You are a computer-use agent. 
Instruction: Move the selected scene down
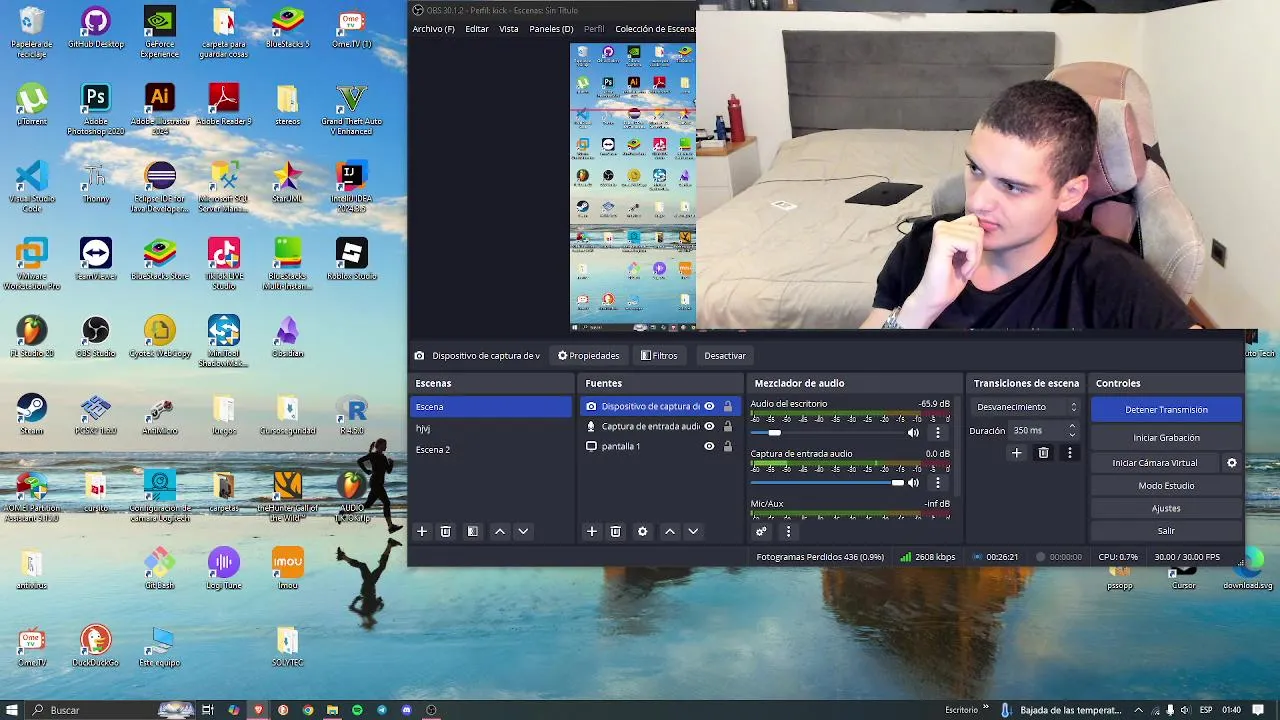(523, 532)
